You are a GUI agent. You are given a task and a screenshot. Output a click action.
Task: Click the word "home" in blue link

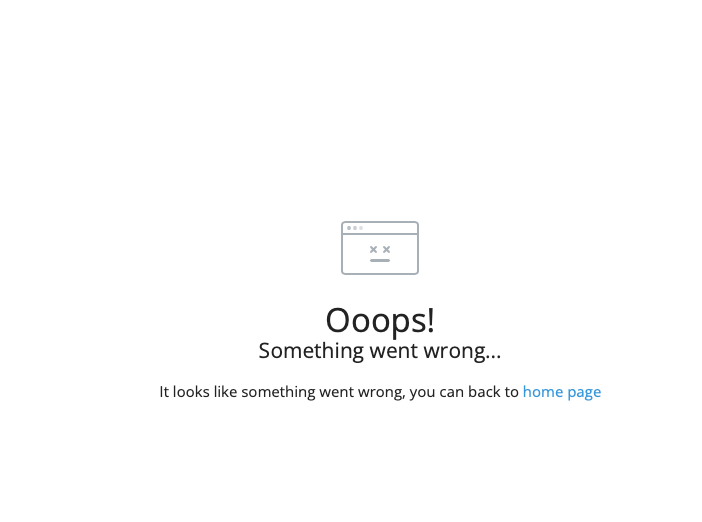click(543, 391)
